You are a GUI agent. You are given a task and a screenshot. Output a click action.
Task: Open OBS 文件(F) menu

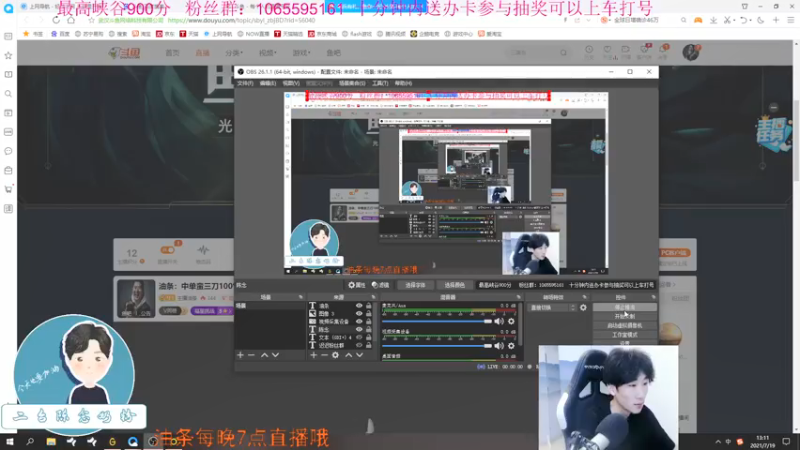pyautogui.click(x=245, y=83)
